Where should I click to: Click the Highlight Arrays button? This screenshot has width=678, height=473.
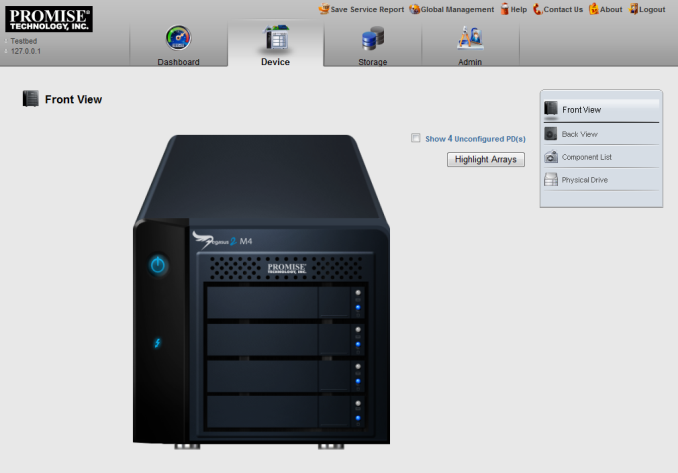click(x=486, y=160)
